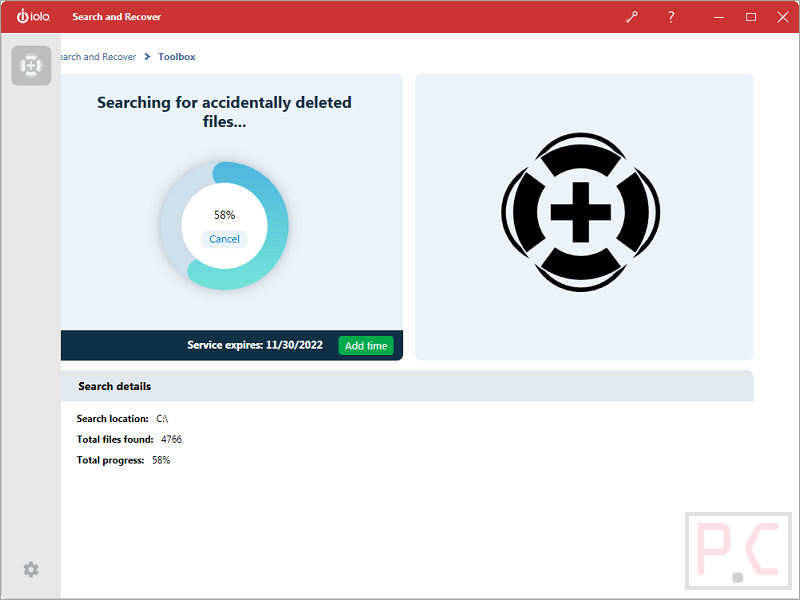Click the Add time button
This screenshot has height=600, width=800.
pos(366,345)
